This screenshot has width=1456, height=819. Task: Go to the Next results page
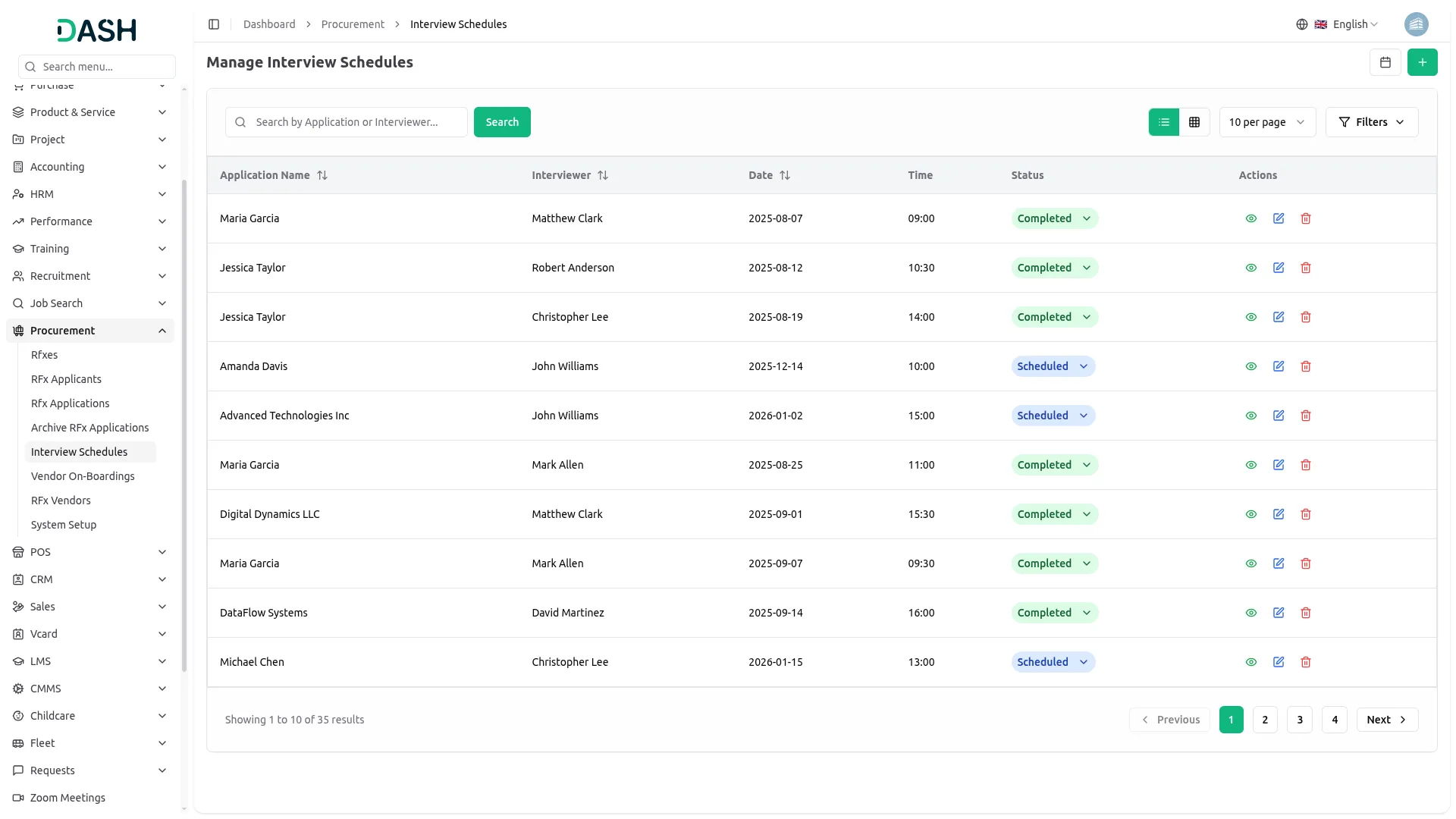tap(1386, 720)
